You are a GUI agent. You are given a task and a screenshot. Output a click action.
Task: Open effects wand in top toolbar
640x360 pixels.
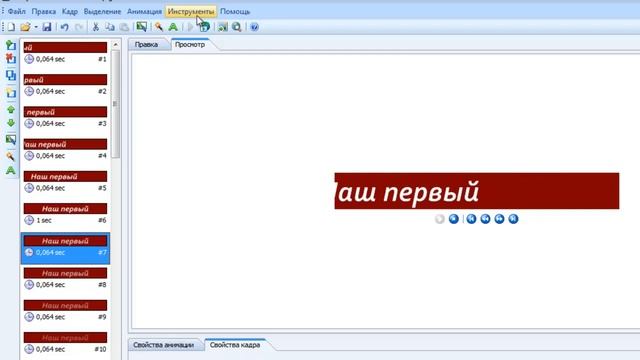tap(159, 27)
